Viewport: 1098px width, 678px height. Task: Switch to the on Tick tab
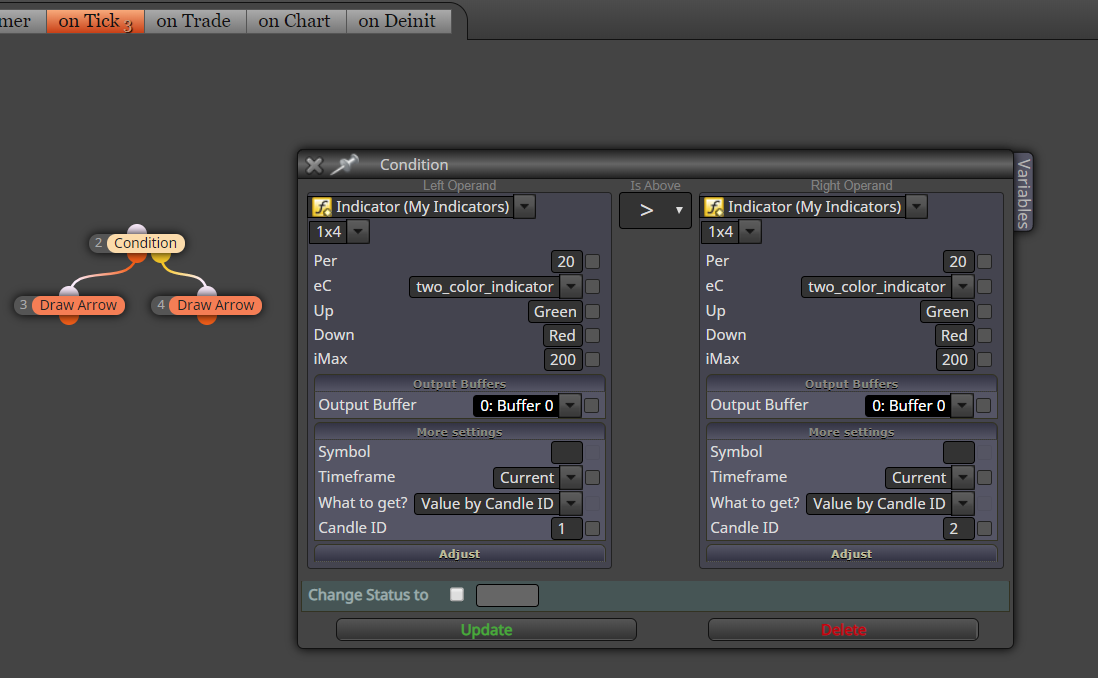pos(95,21)
